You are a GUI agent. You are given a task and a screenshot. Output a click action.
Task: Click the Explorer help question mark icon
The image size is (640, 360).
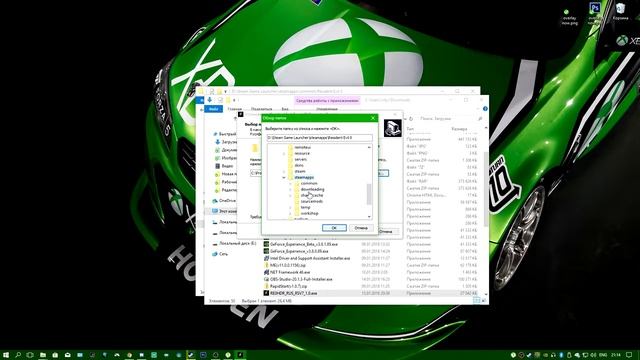coord(485,109)
